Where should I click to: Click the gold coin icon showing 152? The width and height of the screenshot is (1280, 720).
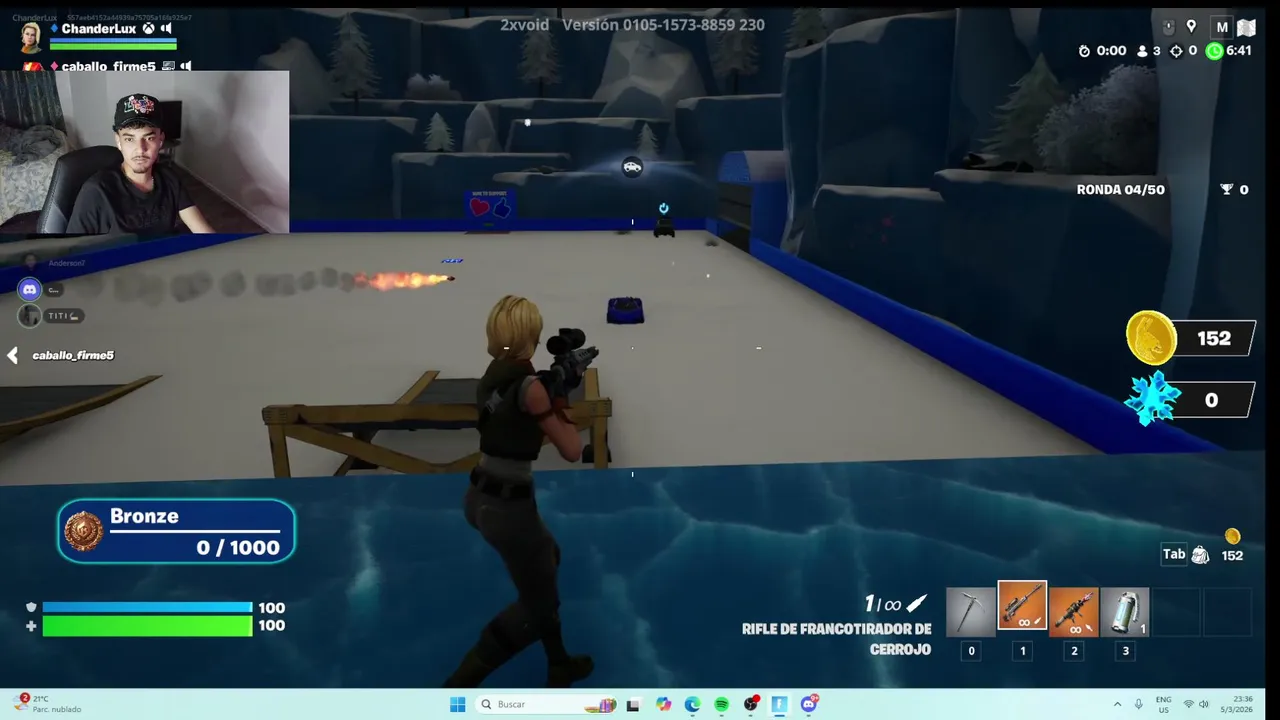(1151, 337)
